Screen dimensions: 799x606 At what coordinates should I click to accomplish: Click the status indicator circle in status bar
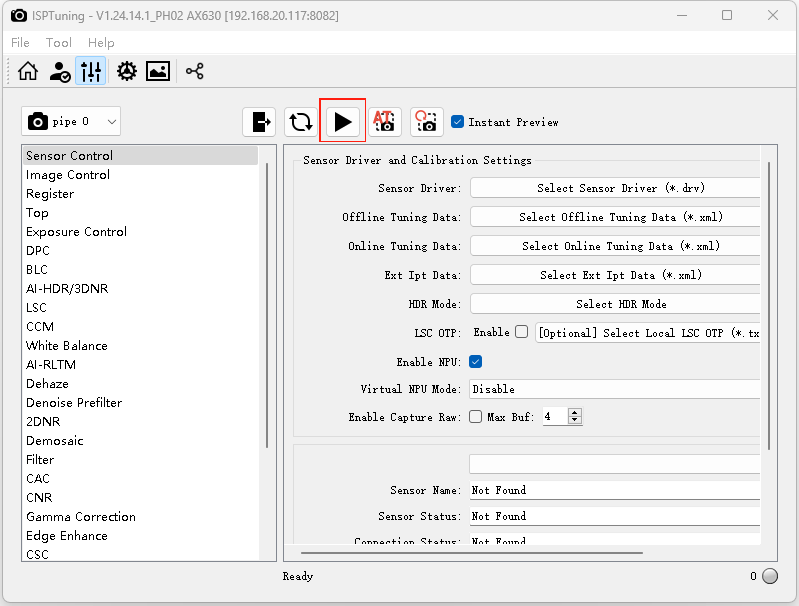click(x=770, y=576)
